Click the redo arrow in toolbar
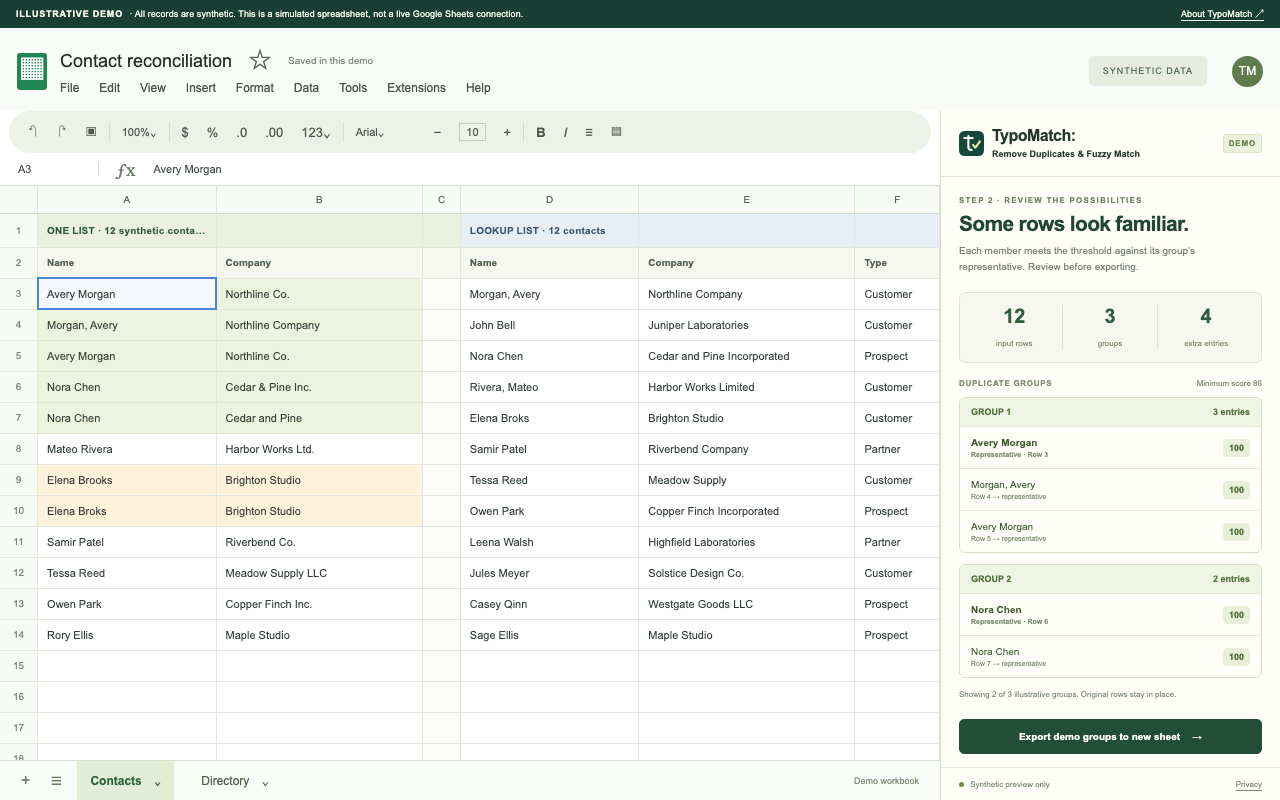The image size is (1280, 800). (x=62, y=132)
